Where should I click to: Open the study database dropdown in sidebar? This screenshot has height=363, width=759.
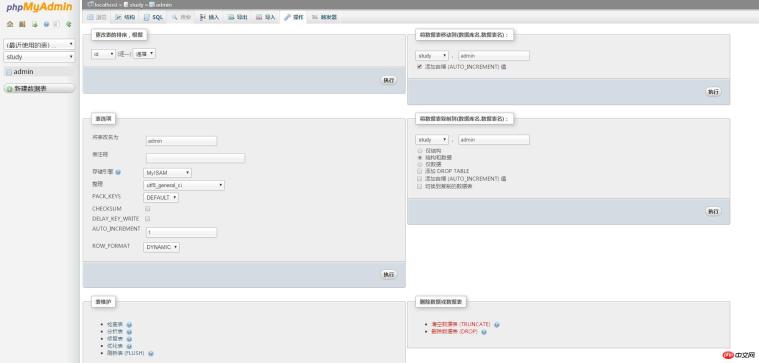[x=39, y=57]
